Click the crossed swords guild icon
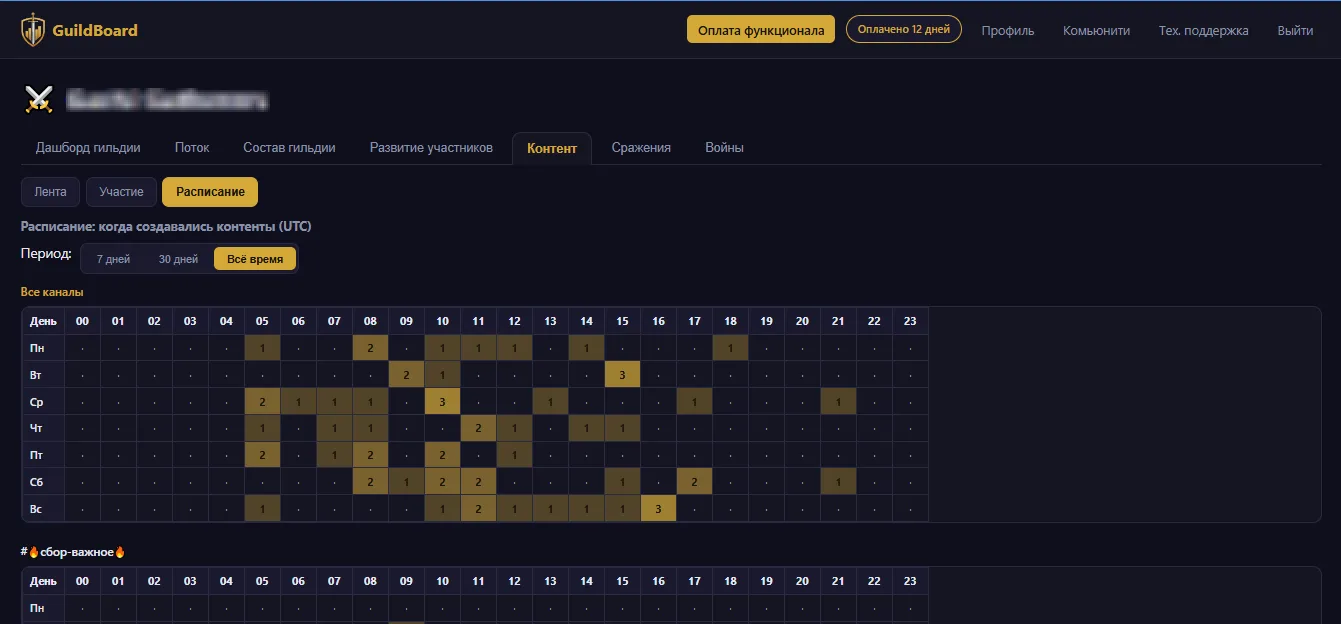 [39, 99]
